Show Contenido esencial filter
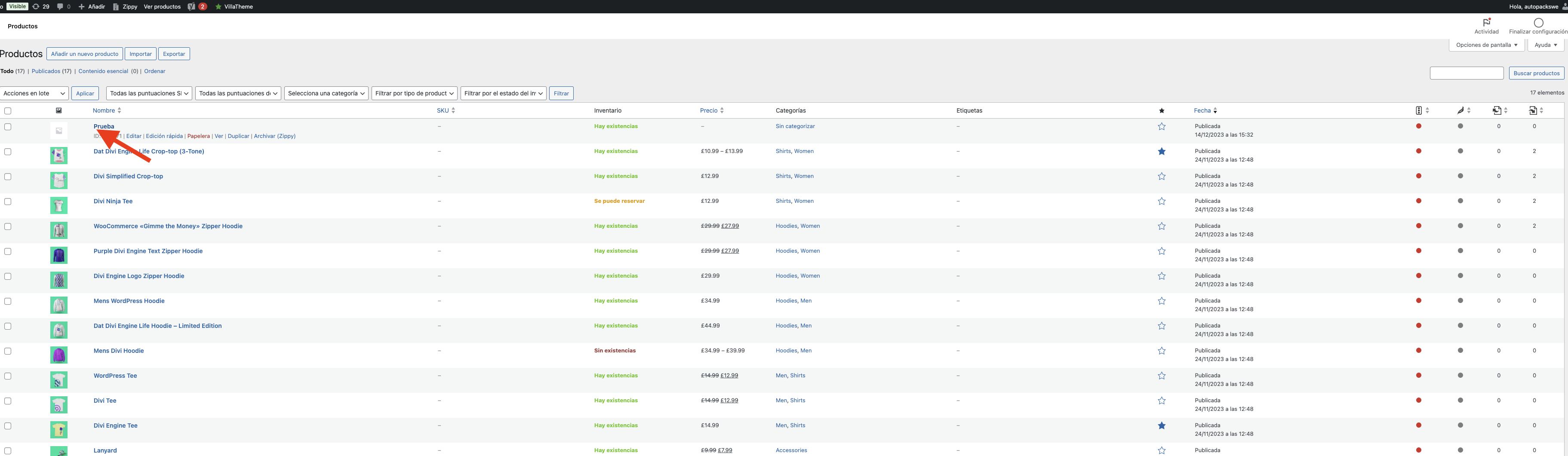This screenshot has height=456, width=1568. click(x=103, y=71)
